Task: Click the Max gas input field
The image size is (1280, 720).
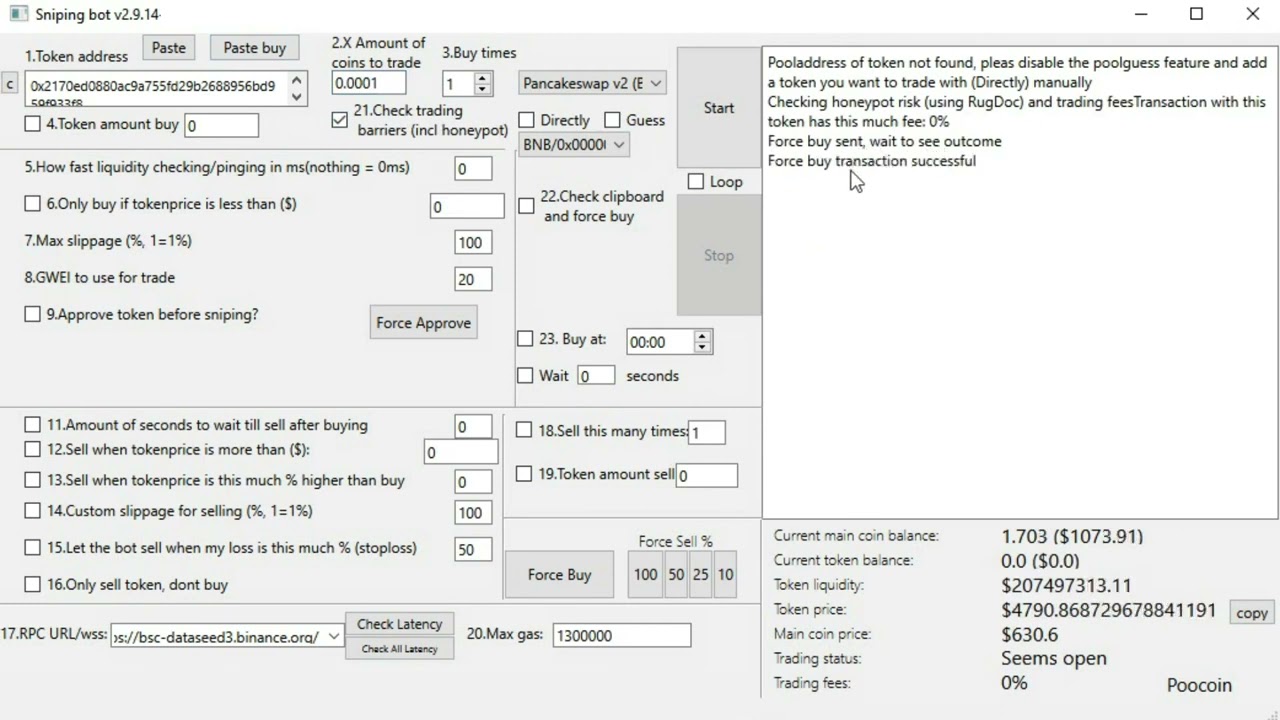Action: pos(621,635)
